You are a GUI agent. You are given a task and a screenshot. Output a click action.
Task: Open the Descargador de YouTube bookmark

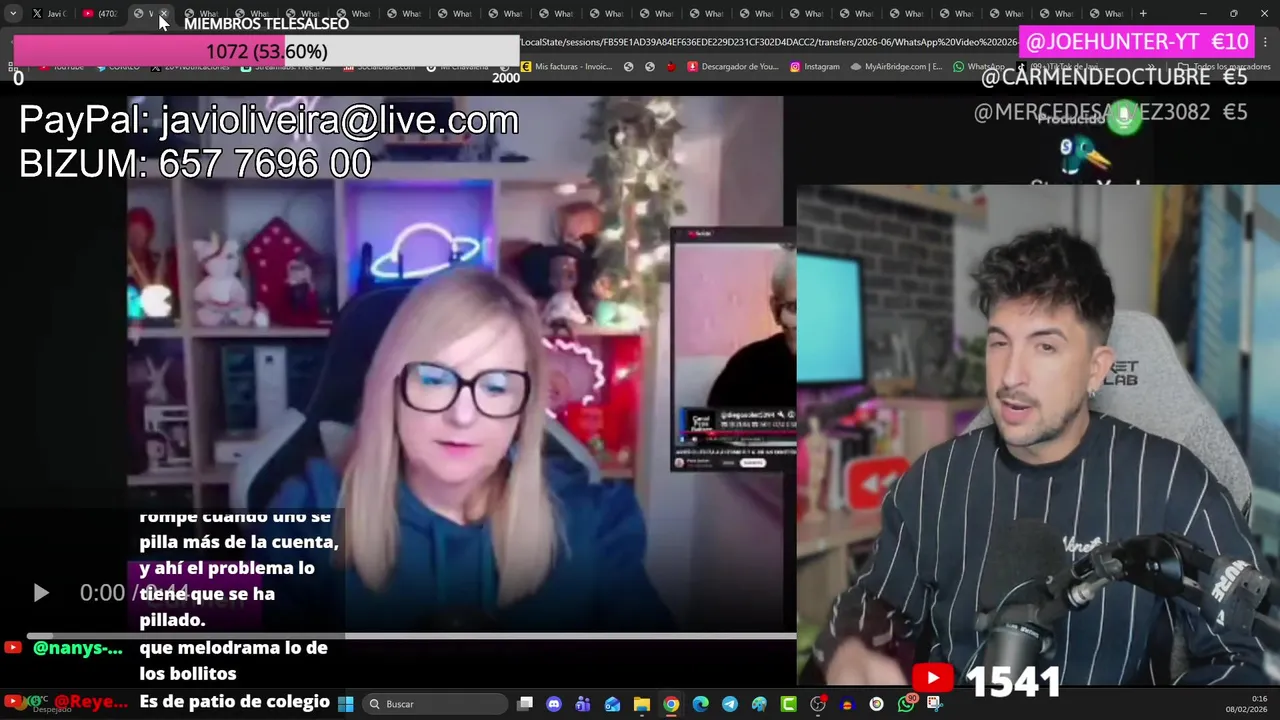coord(732,67)
